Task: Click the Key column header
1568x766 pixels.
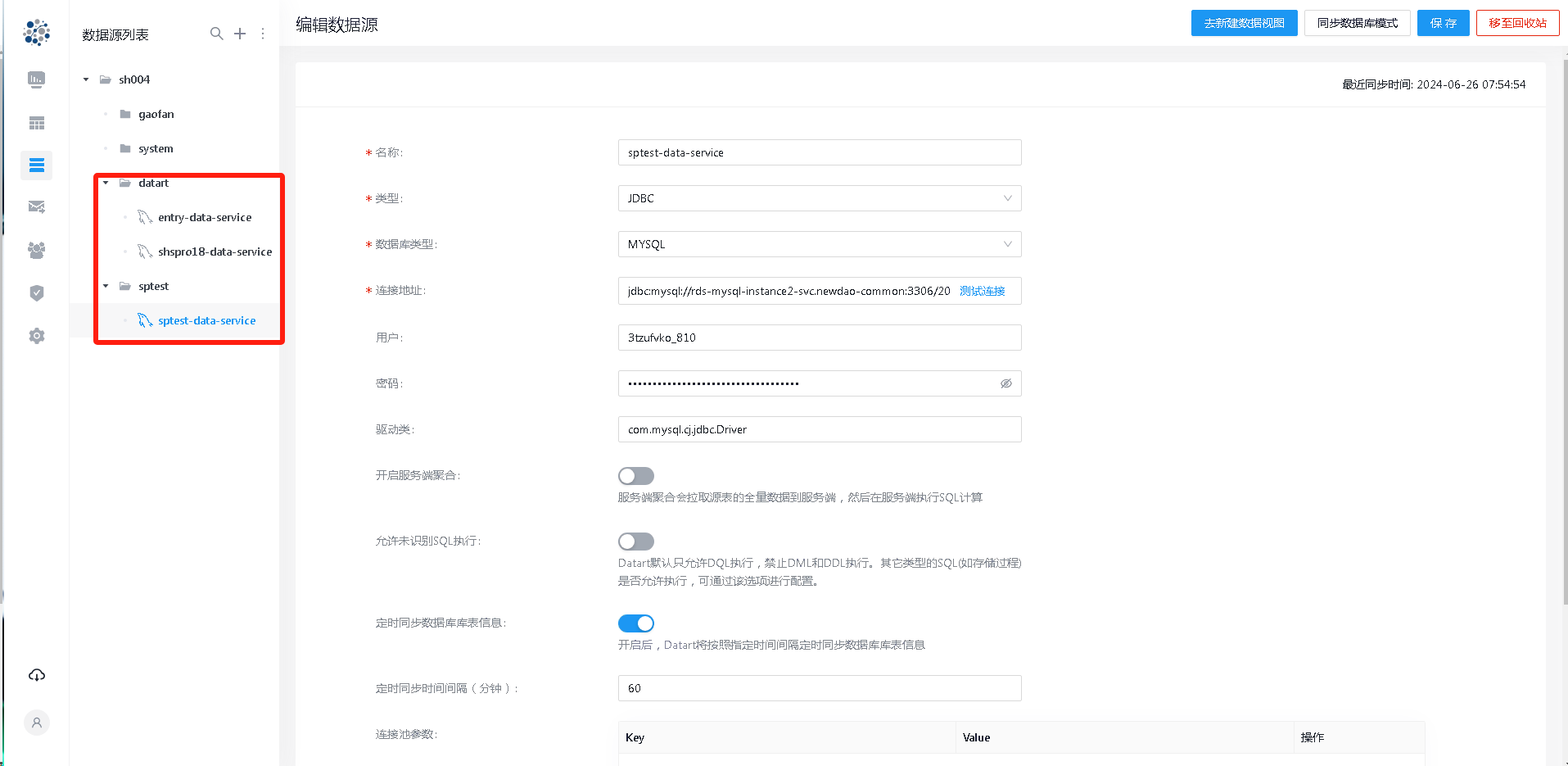Action: tap(787, 737)
